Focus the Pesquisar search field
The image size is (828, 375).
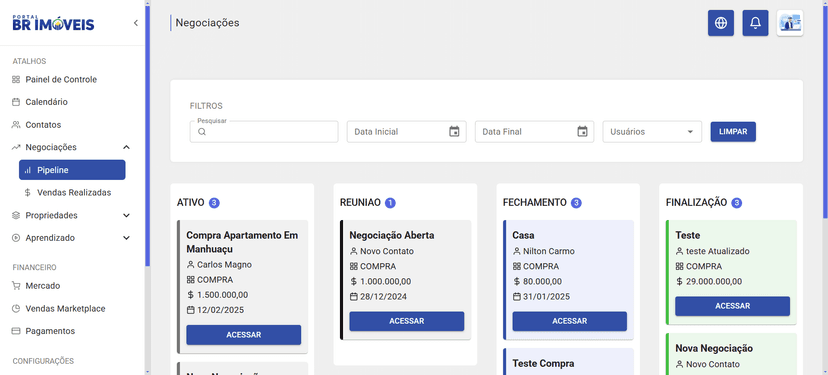pyautogui.click(x=264, y=132)
